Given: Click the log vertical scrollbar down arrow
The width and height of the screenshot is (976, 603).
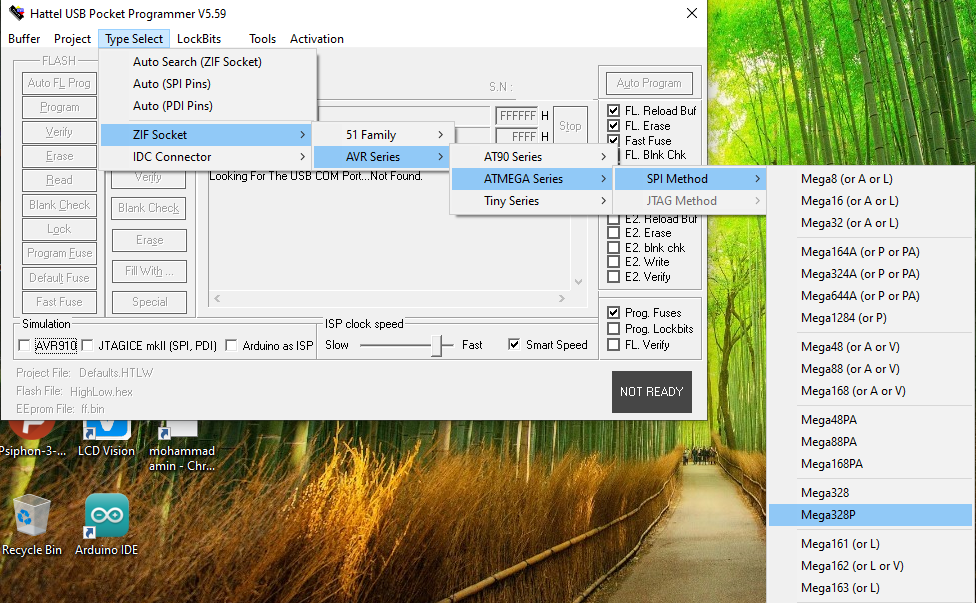Looking at the screenshot, I should 578,282.
